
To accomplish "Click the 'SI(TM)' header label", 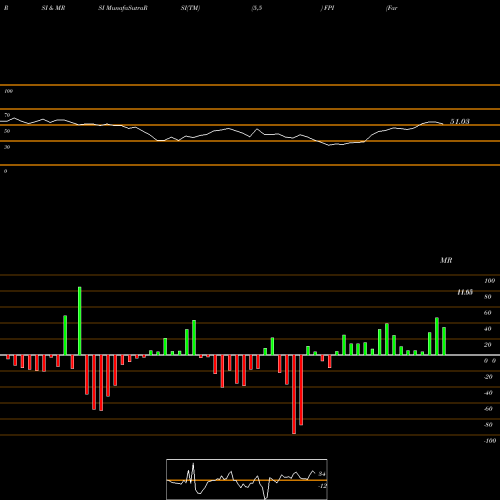I will point(190,8).
